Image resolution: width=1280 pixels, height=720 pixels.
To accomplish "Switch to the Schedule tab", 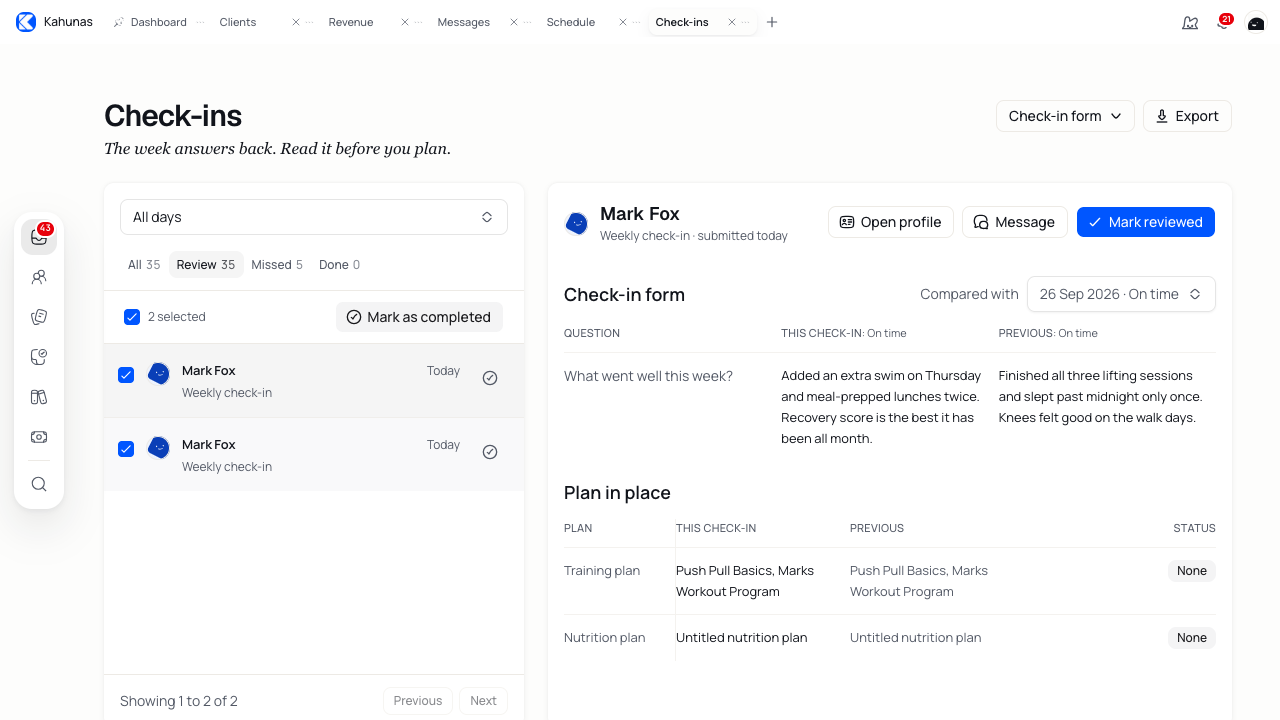I will 571,22.
